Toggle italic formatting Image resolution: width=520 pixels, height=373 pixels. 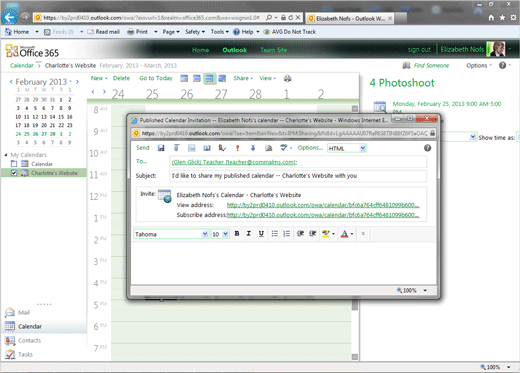click(x=249, y=234)
